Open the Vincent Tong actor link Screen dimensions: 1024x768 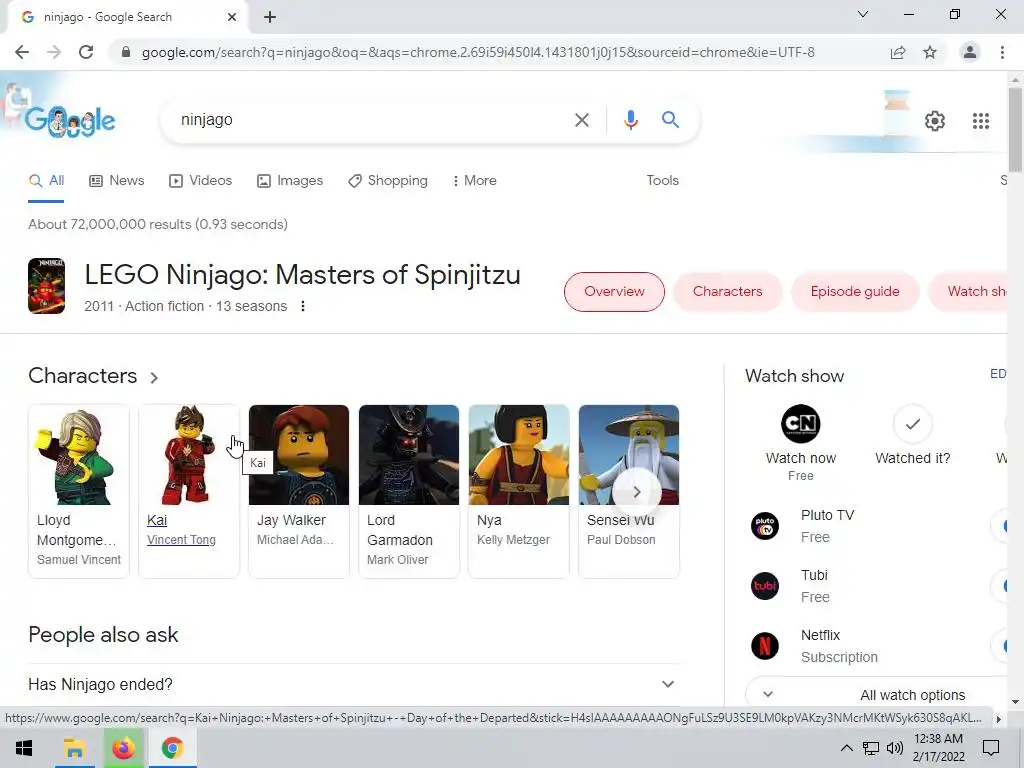tap(181, 540)
